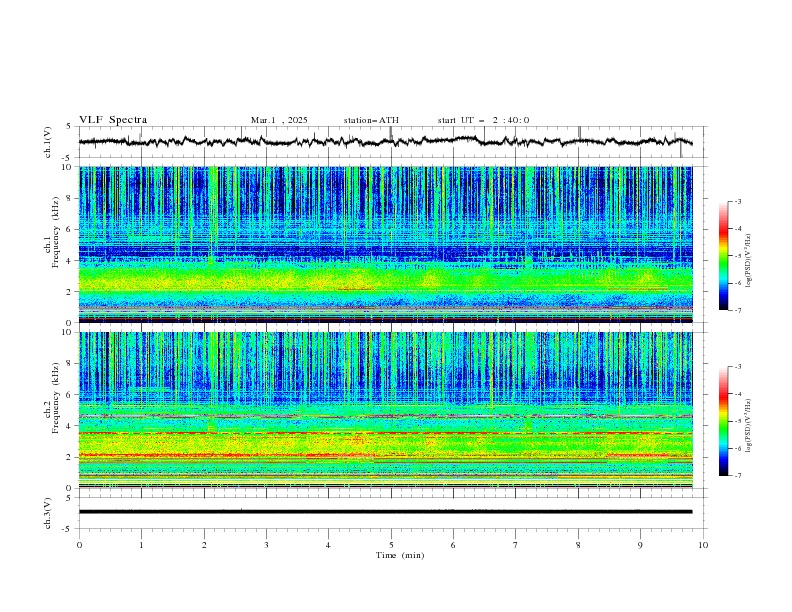Click the ch.1 waveform trace panel
792x612 pixels.
click(393, 142)
